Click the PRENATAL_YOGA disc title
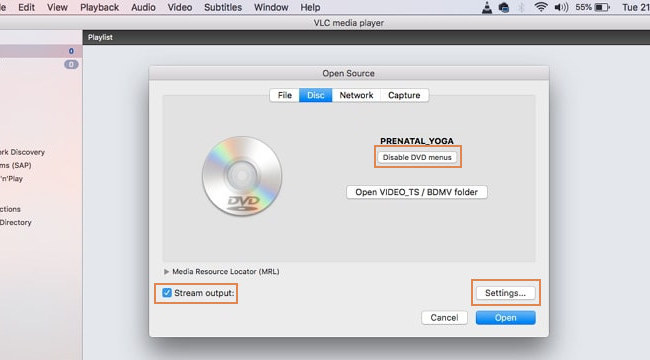 (417, 141)
